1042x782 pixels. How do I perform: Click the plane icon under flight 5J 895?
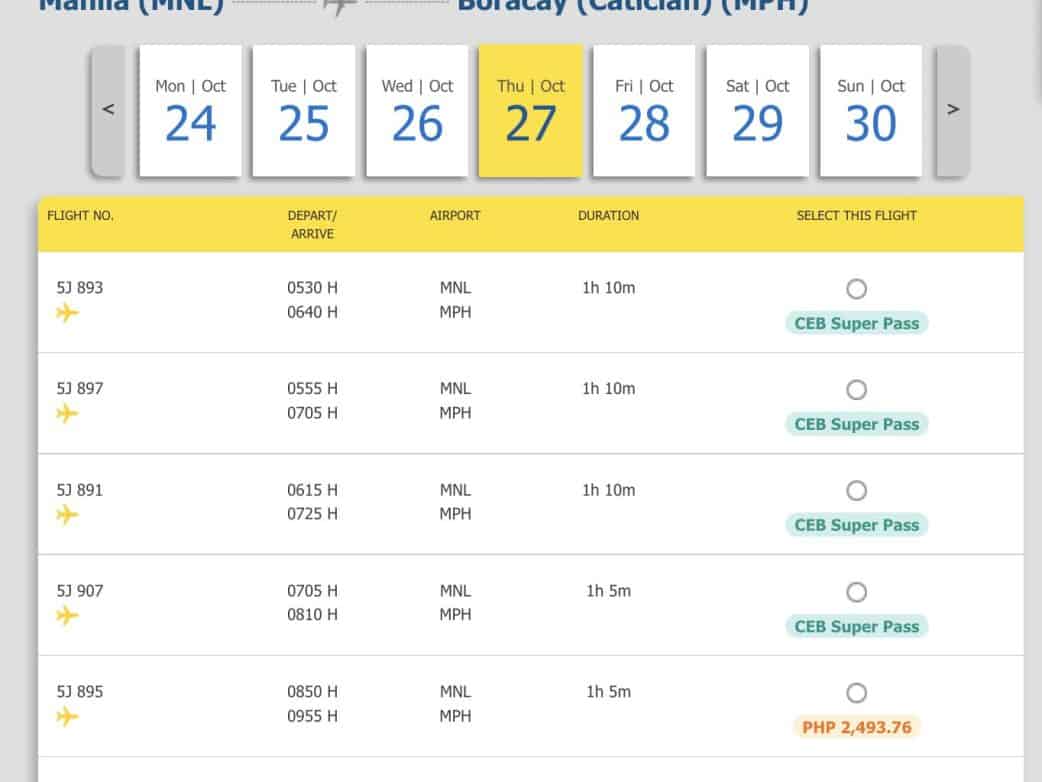(67, 717)
